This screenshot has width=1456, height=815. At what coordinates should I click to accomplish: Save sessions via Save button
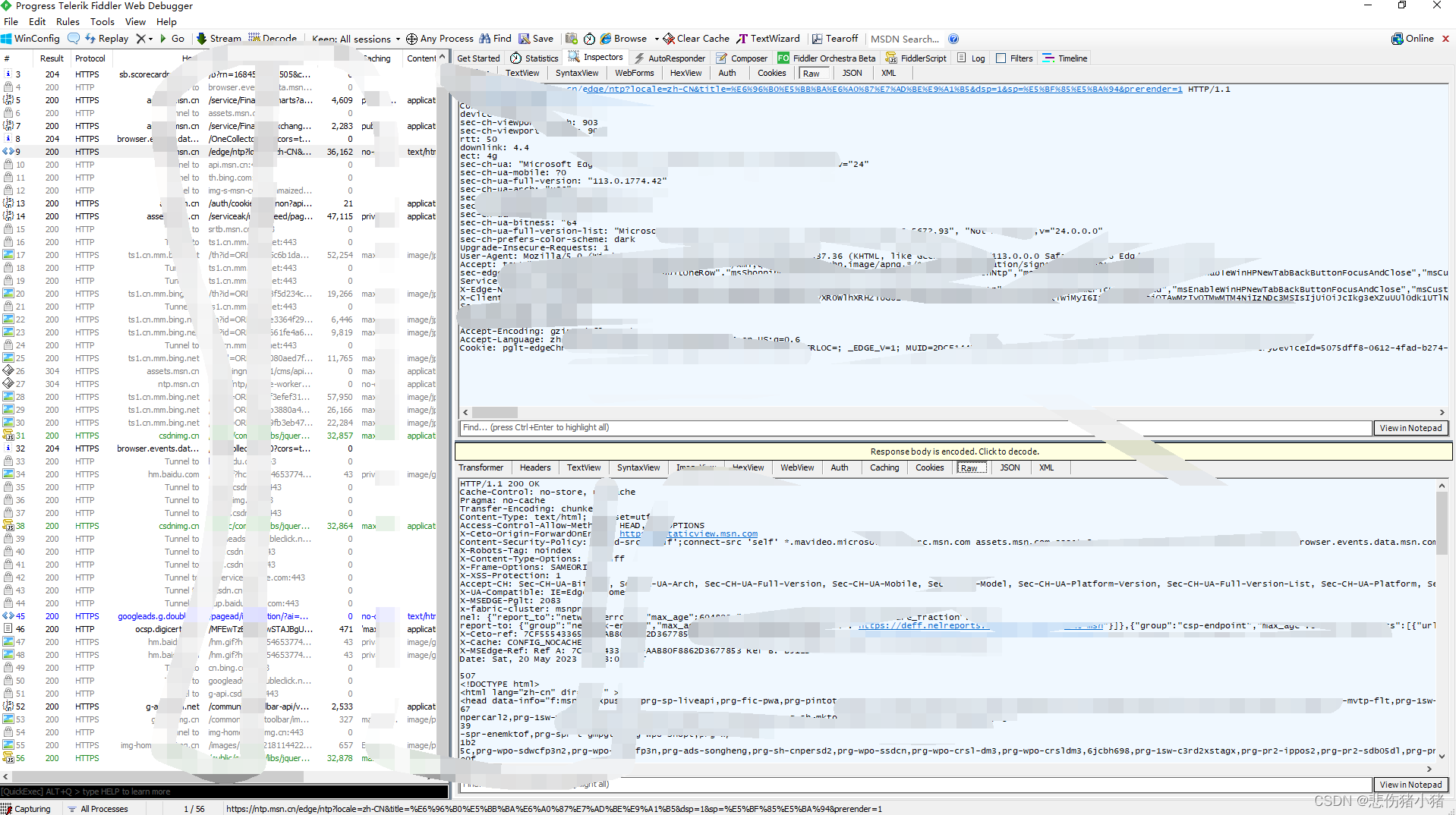tap(536, 39)
